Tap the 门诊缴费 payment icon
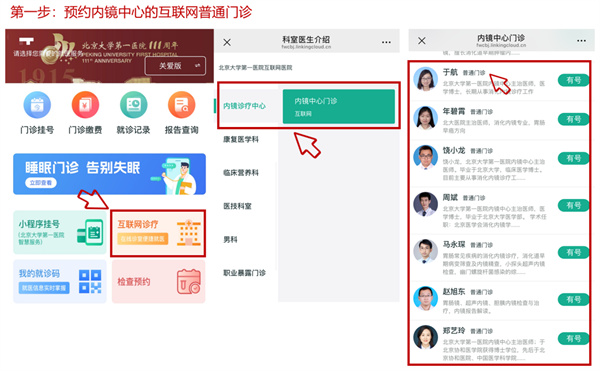 coord(85,105)
